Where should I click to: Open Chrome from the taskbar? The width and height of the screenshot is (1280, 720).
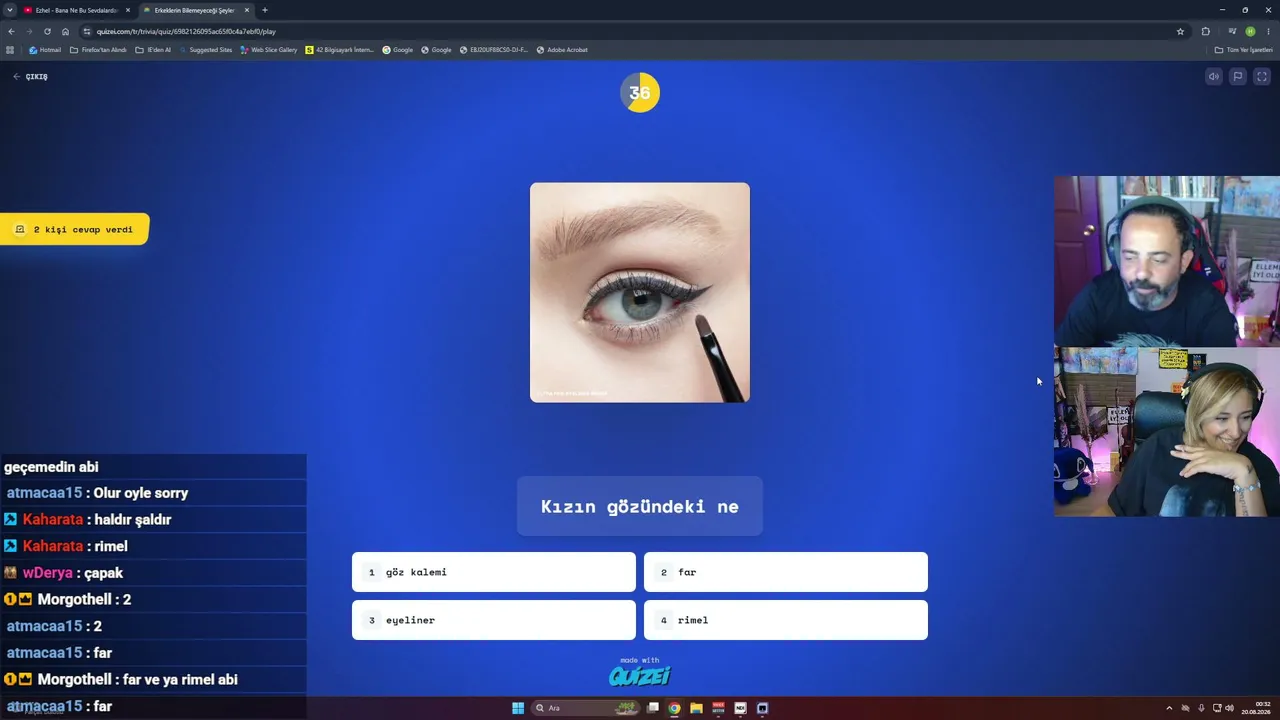675,708
